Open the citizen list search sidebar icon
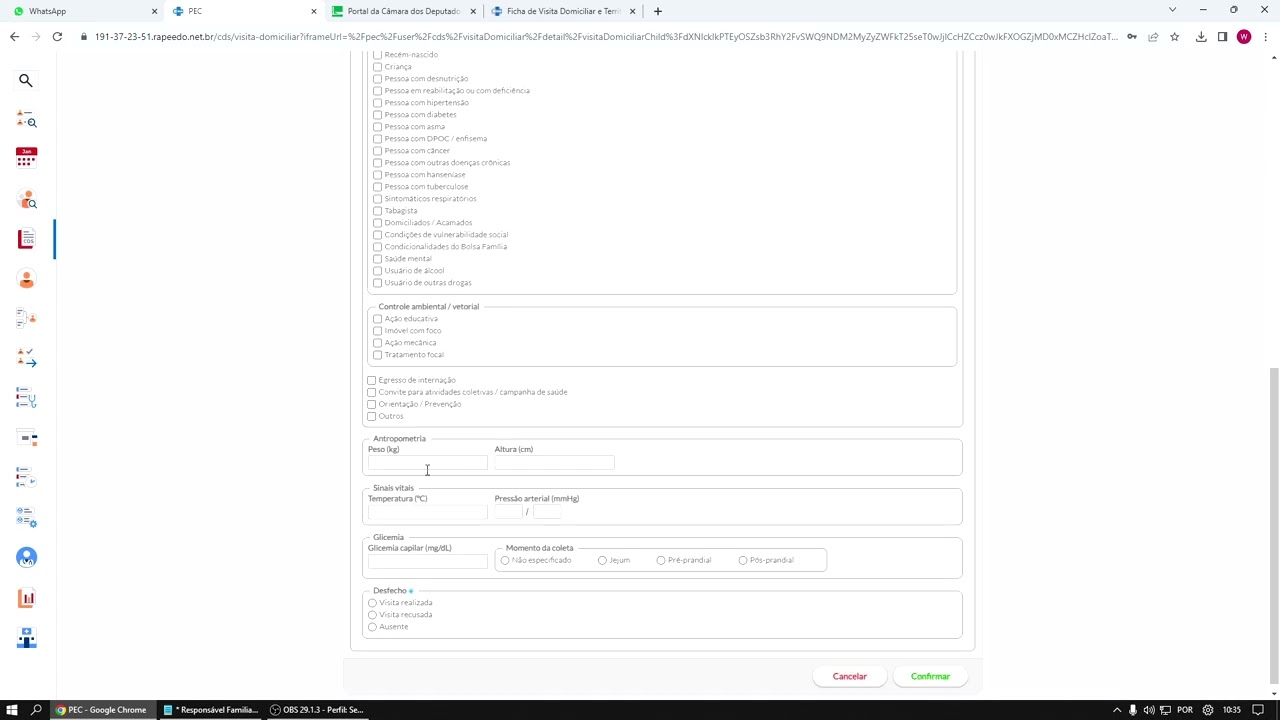1280x720 pixels. pos(26,120)
